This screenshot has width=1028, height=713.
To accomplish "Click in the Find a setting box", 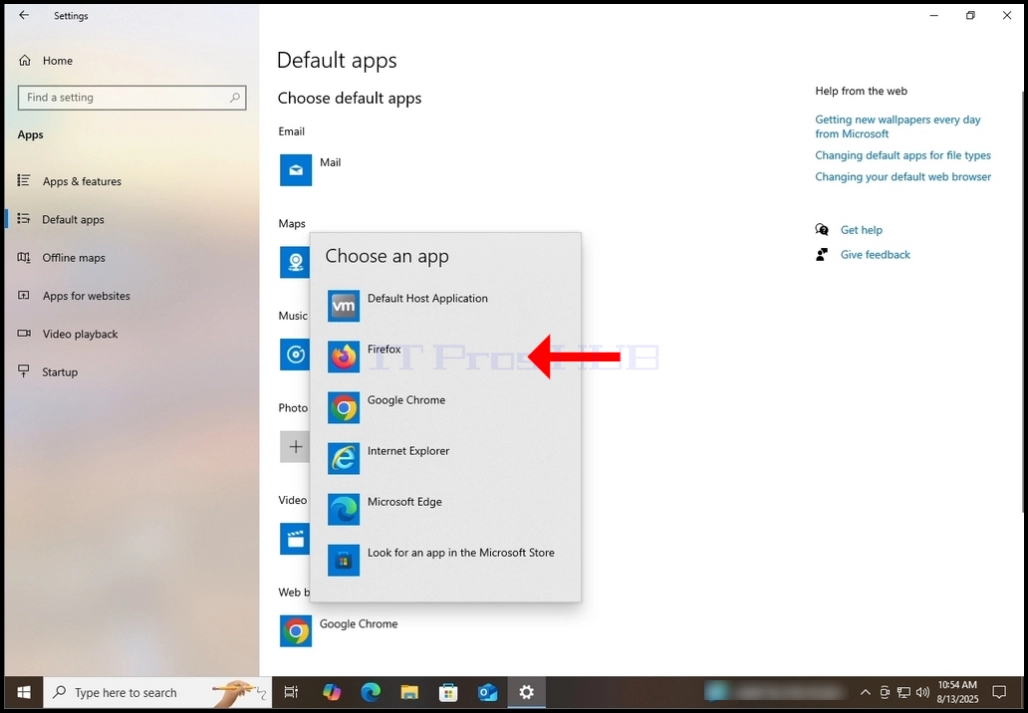I will 132,98.
